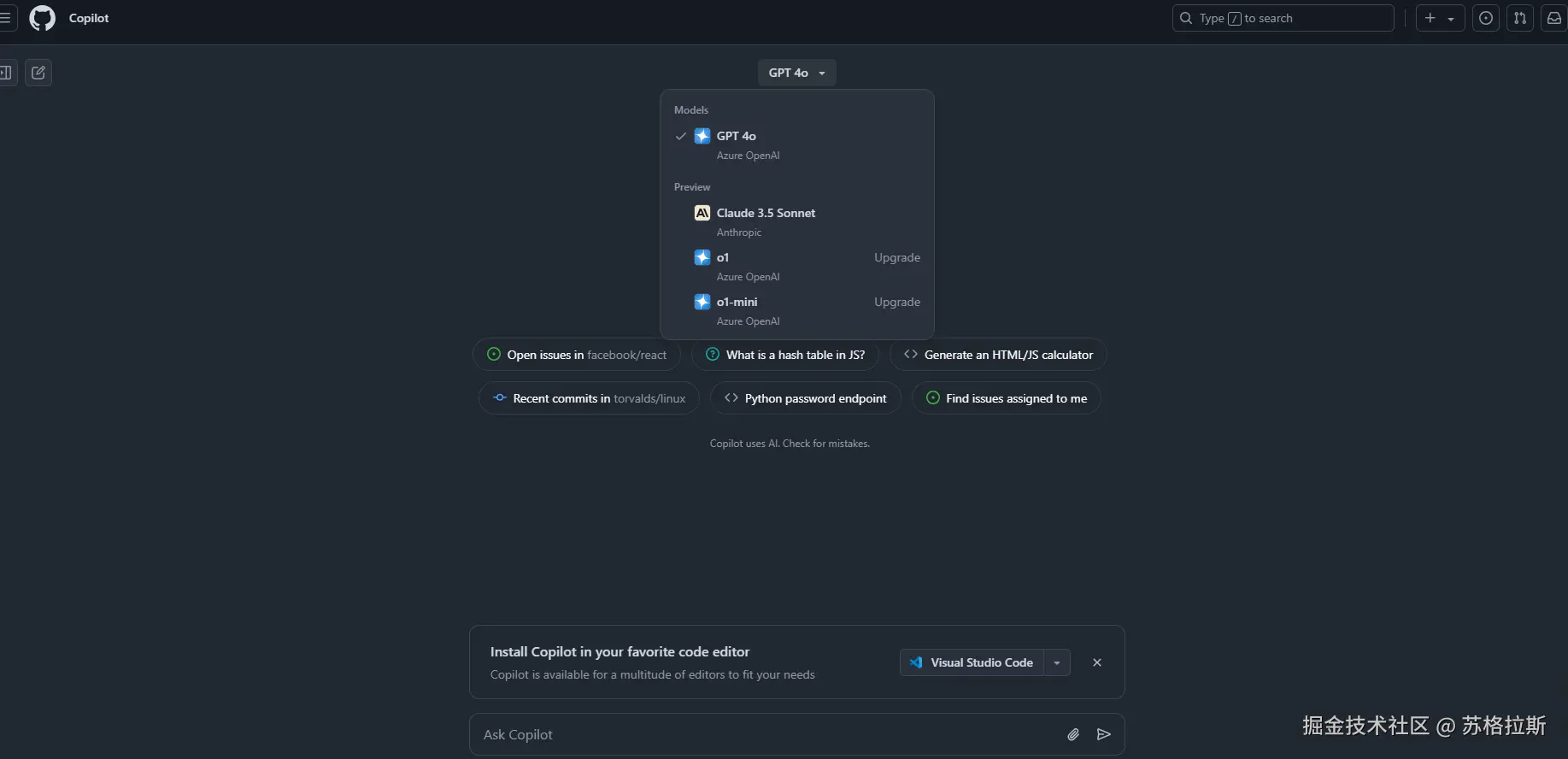Click the magnifier icon in the search box
The image size is (1568, 759).
(x=1186, y=18)
